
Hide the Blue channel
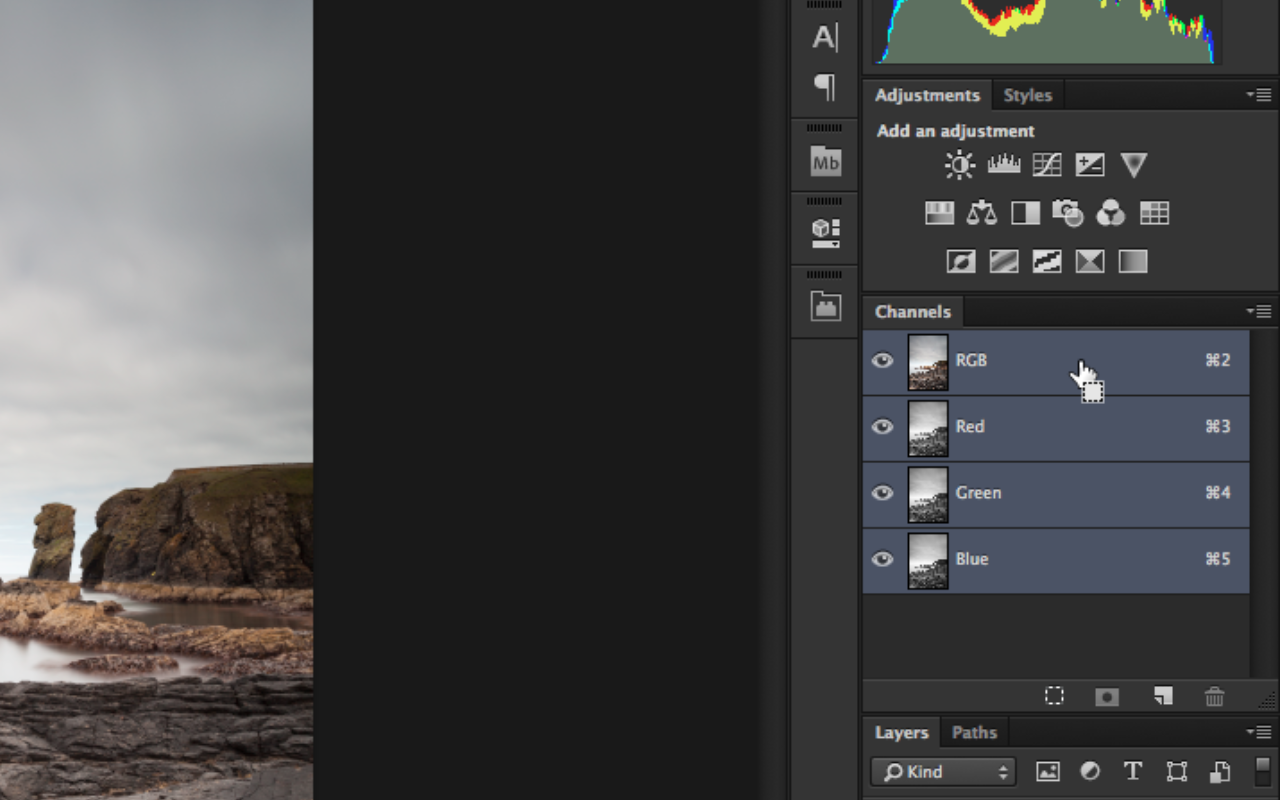[882, 559]
